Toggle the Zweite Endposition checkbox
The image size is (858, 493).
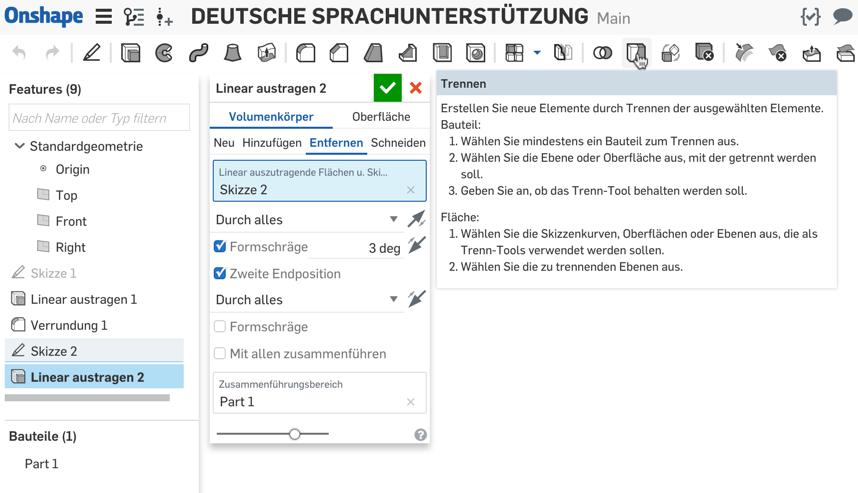[220, 273]
